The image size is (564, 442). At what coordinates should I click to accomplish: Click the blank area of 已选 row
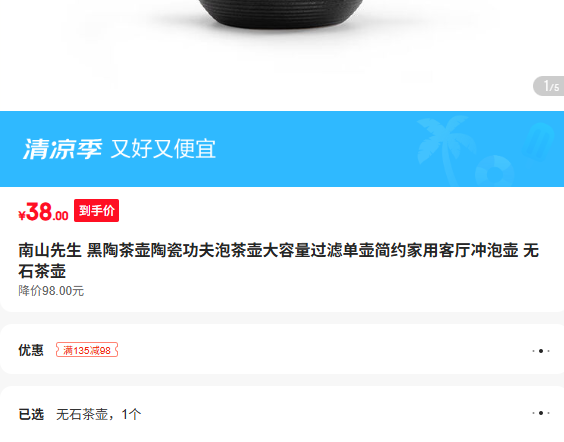click(x=335, y=414)
